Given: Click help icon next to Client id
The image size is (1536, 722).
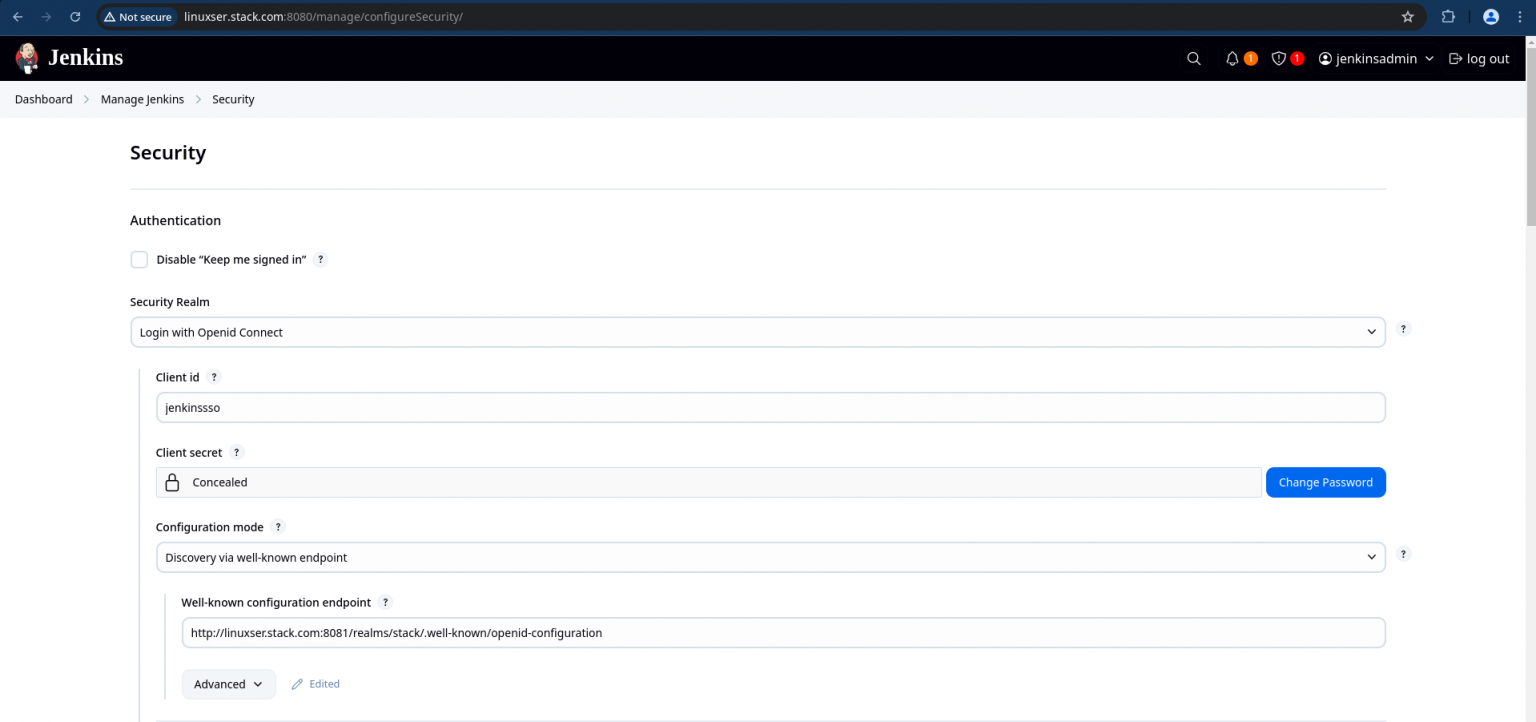Looking at the screenshot, I should click(214, 377).
